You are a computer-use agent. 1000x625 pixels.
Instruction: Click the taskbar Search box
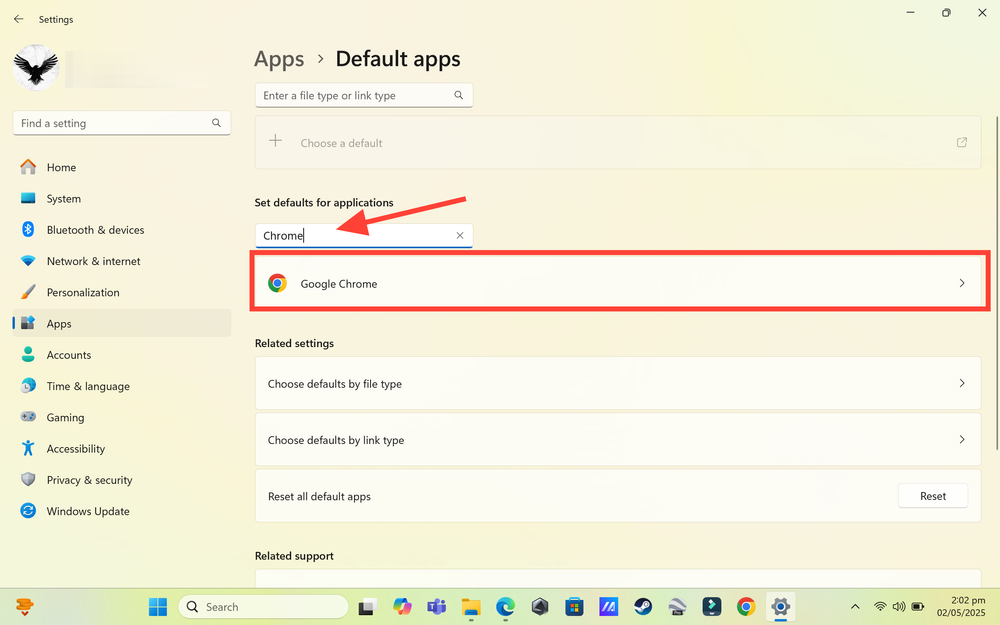click(x=263, y=607)
